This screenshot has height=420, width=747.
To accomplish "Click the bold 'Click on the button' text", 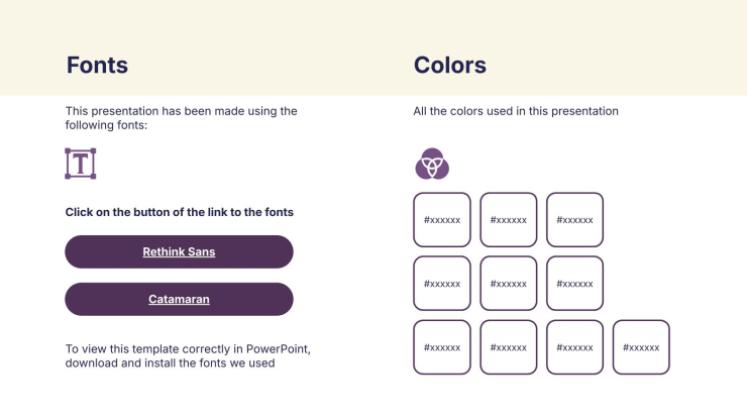I will pos(179,212).
